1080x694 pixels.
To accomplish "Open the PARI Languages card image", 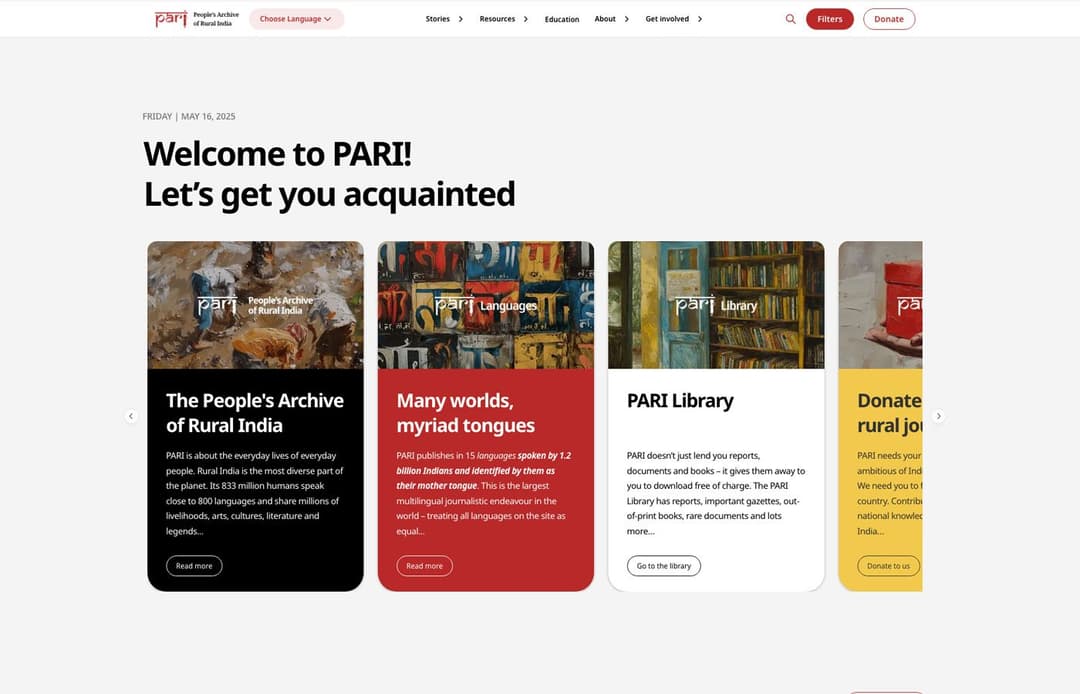I will (486, 305).
